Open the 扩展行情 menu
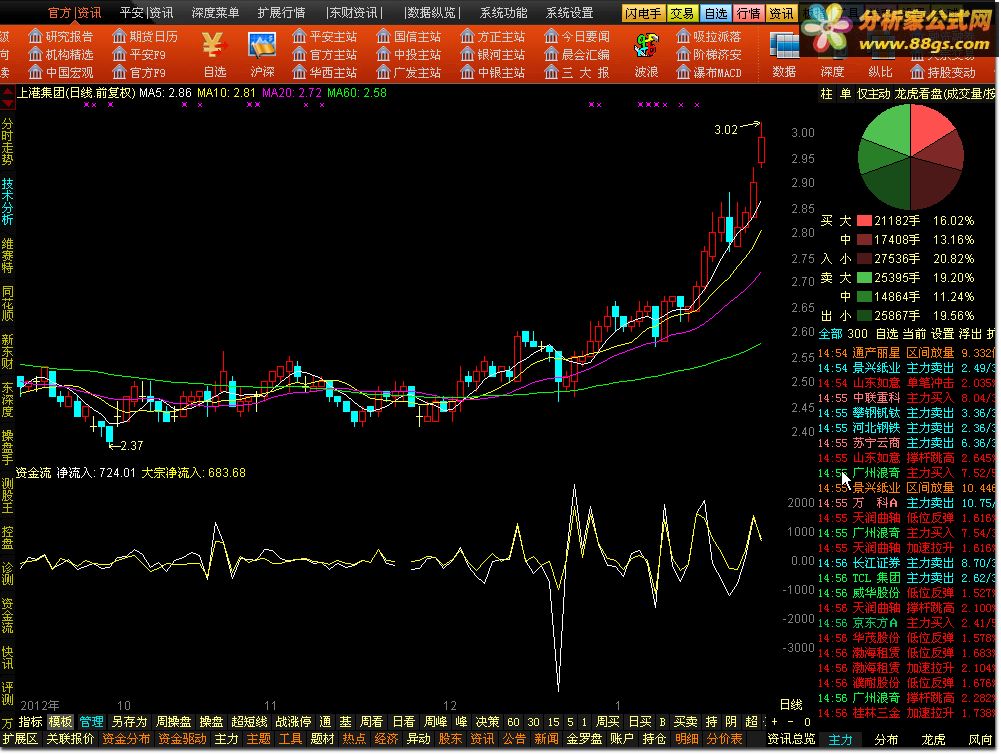Viewport: 1001px width, 754px height. click(281, 13)
